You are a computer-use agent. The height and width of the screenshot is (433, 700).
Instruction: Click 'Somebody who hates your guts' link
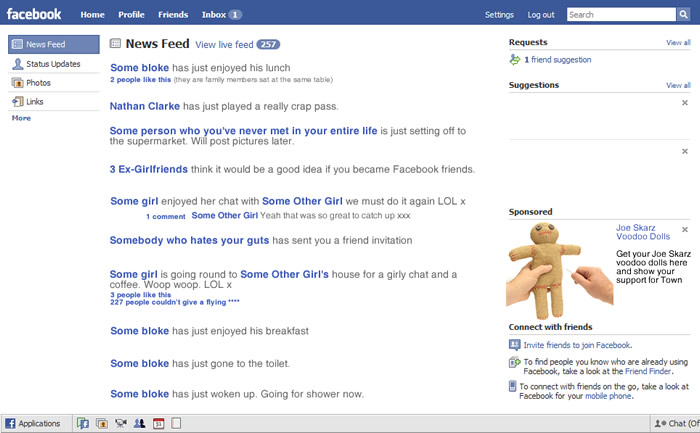click(x=189, y=240)
